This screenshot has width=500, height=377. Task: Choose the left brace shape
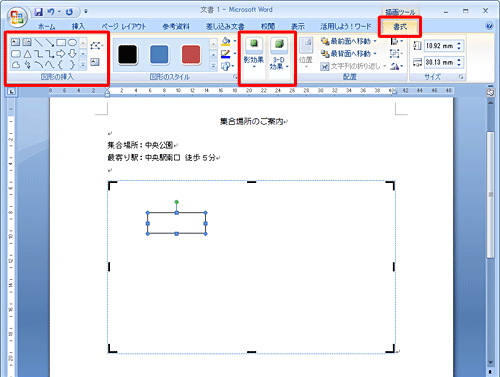tap(61, 65)
